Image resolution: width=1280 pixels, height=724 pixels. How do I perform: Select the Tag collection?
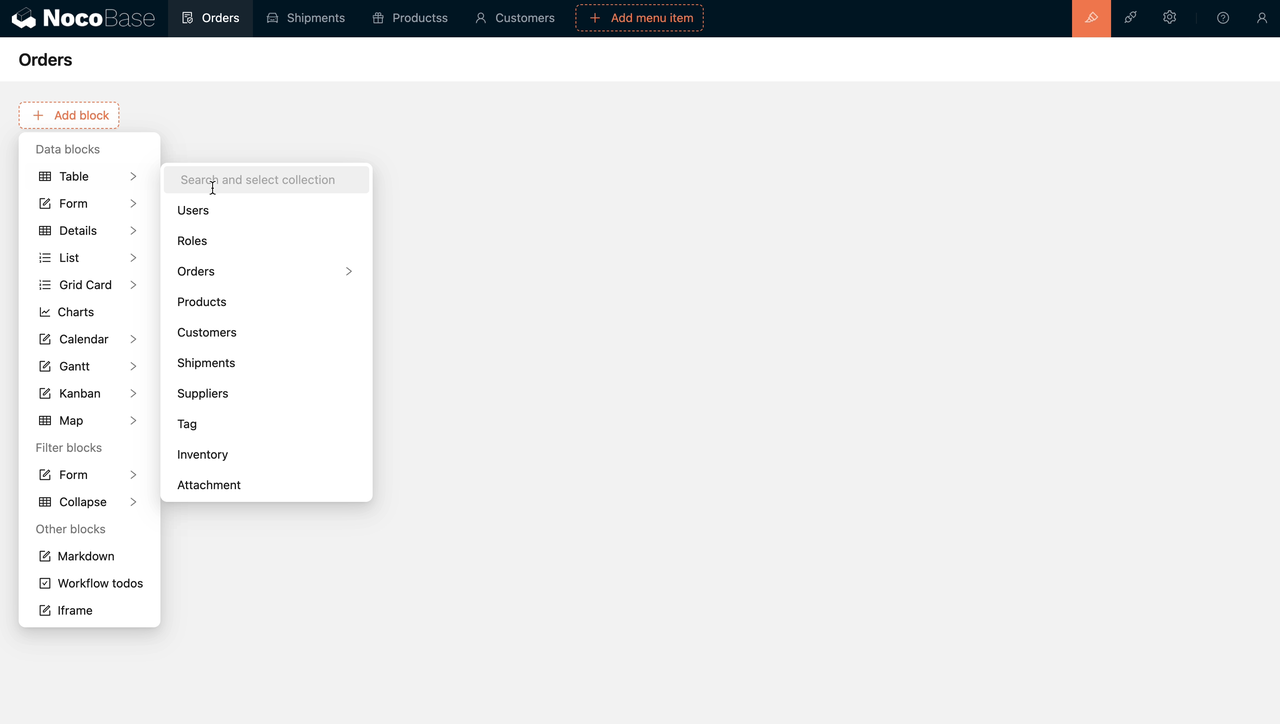(x=266, y=424)
